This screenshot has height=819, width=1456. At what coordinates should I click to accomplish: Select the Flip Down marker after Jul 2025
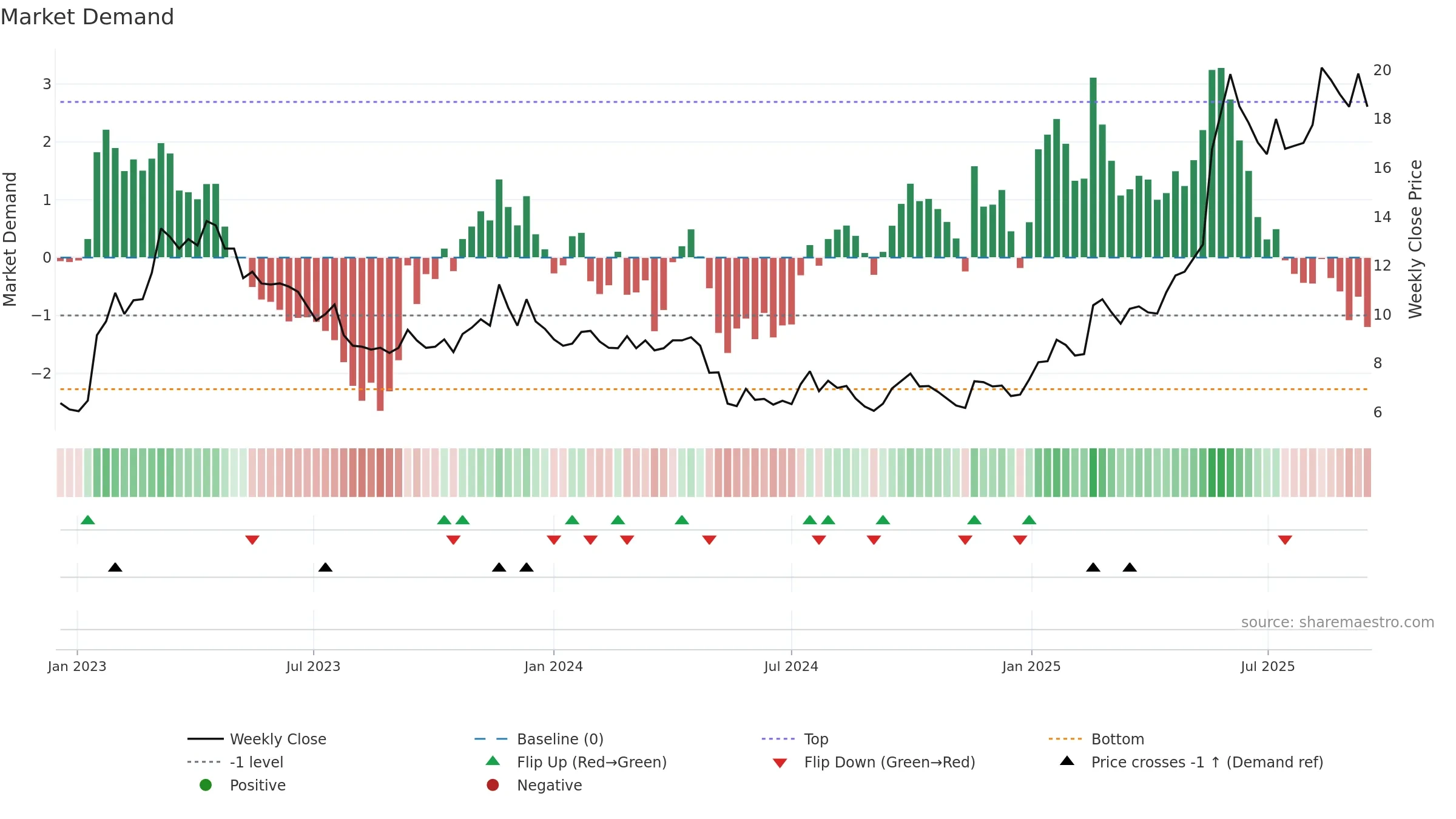point(1285,539)
